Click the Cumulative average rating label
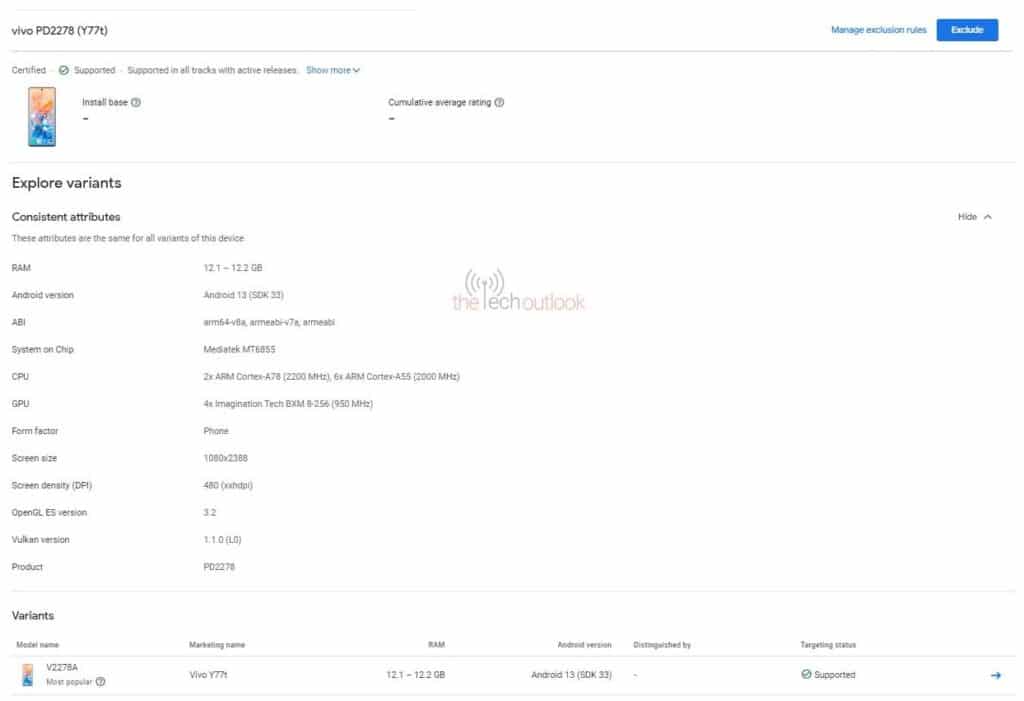This screenshot has height=701, width=1024. click(x=440, y=102)
